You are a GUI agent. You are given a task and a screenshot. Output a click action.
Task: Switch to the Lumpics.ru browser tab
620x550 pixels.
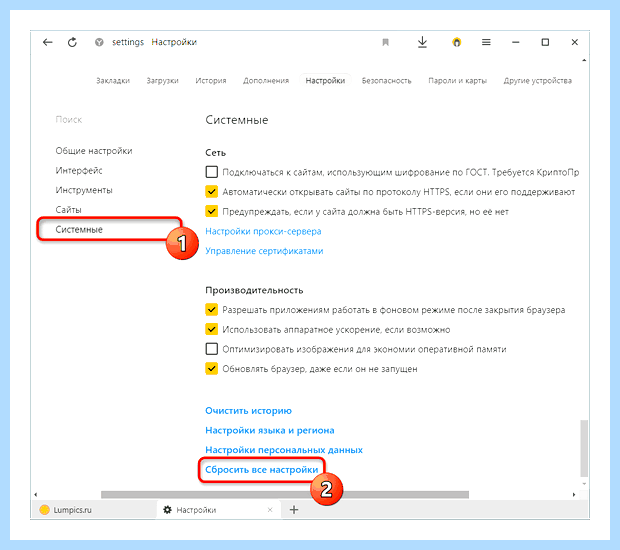pos(95,510)
